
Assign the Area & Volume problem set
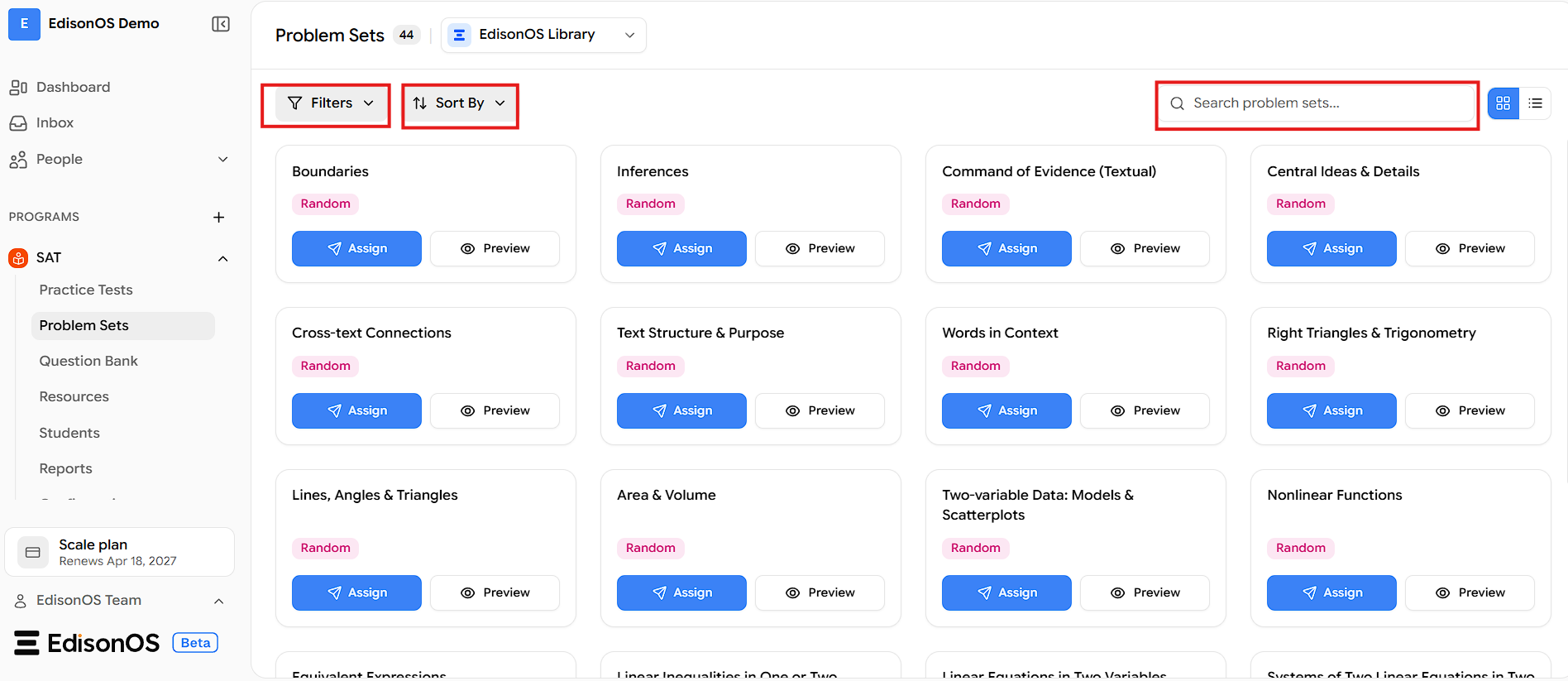point(681,592)
